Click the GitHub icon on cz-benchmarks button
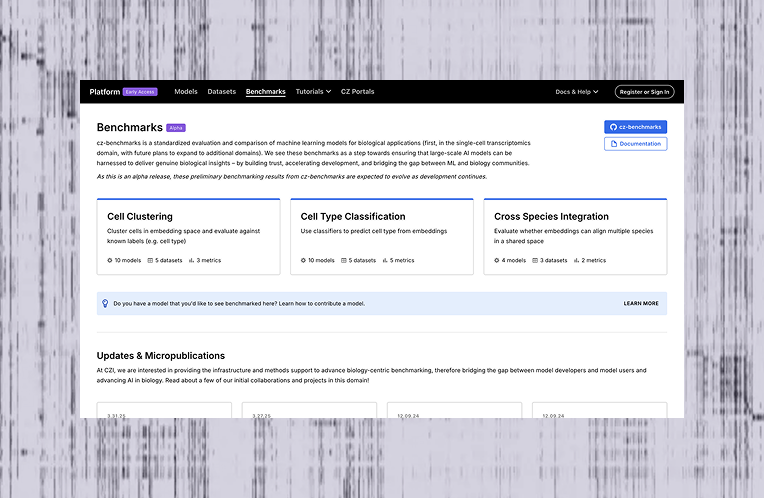 (x=612, y=127)
